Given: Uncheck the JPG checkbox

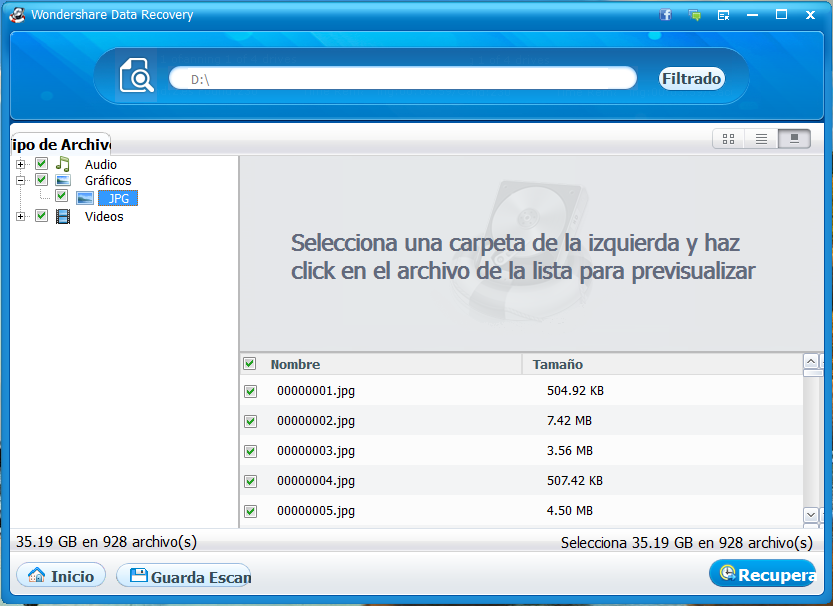Looking at the screenshot, I should click(62, 195).
